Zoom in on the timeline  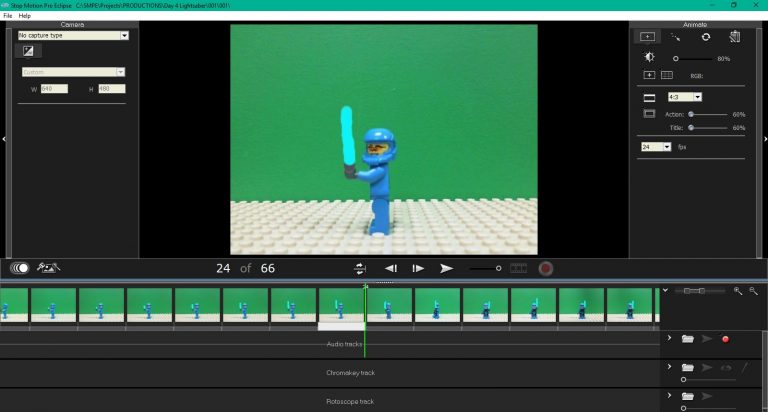738,291
